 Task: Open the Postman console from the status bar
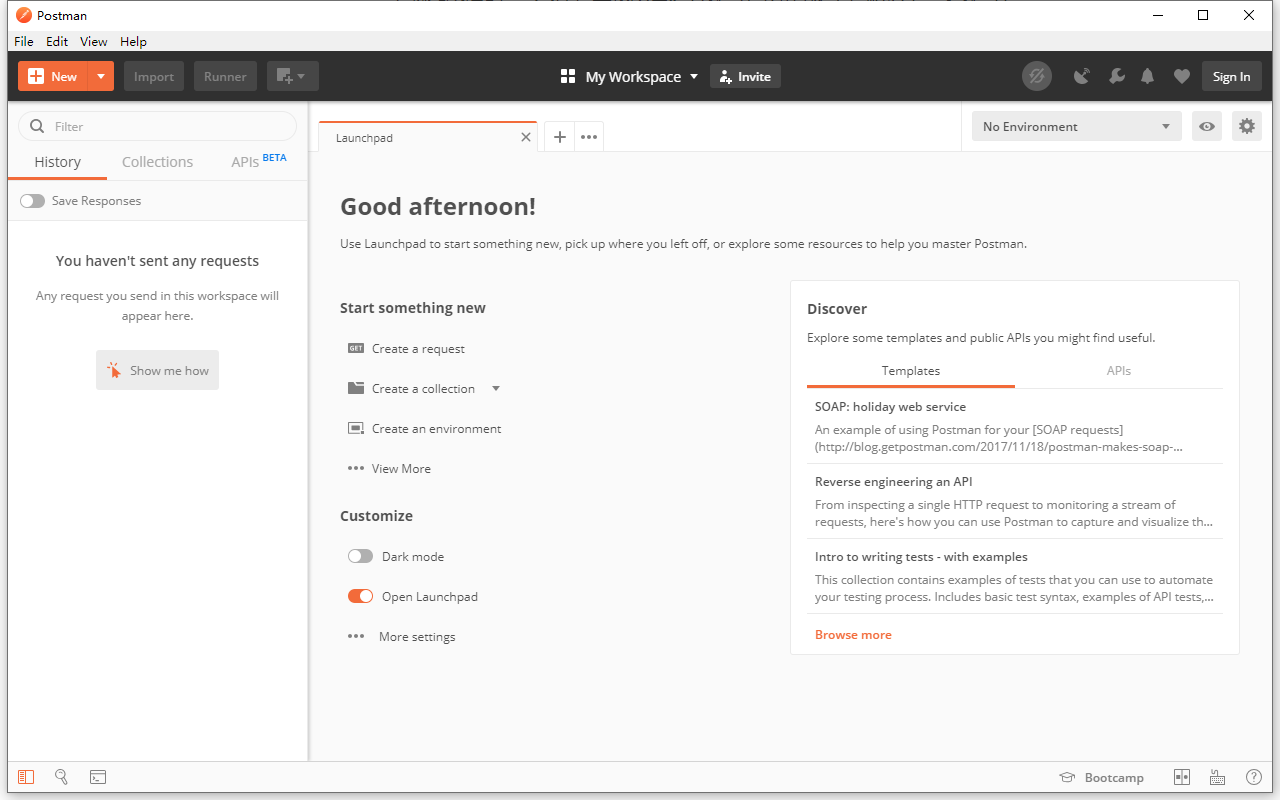coord(97,777)
